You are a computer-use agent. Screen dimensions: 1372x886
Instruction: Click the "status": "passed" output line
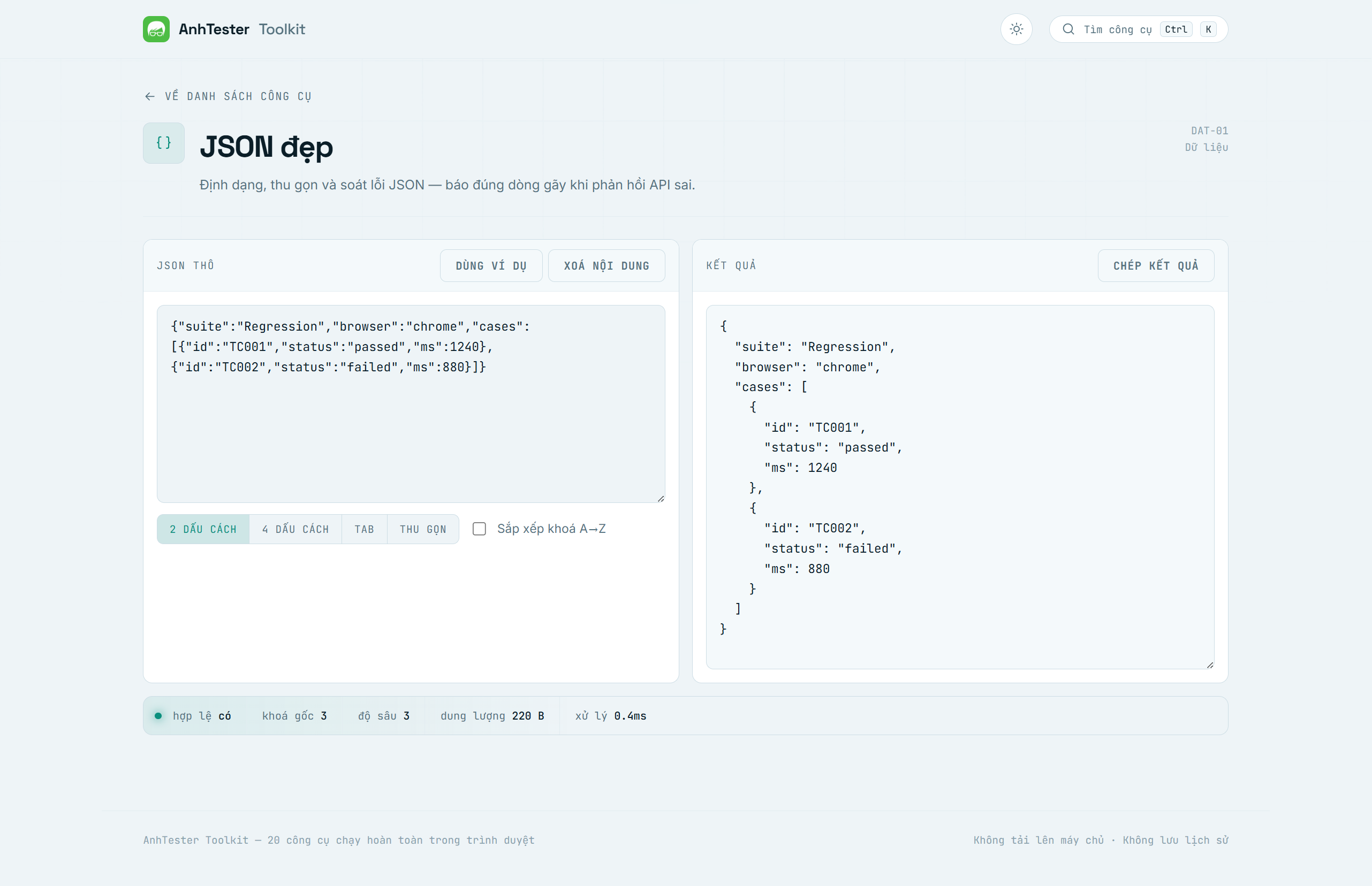(833, 448)
